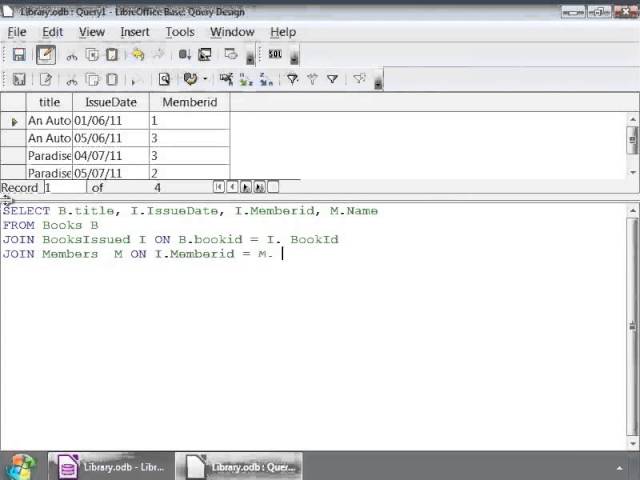The height and width of the screenshot is (480, 640).
Task: Save current record in the data toolbar
Action: click(x=19, y=79)
